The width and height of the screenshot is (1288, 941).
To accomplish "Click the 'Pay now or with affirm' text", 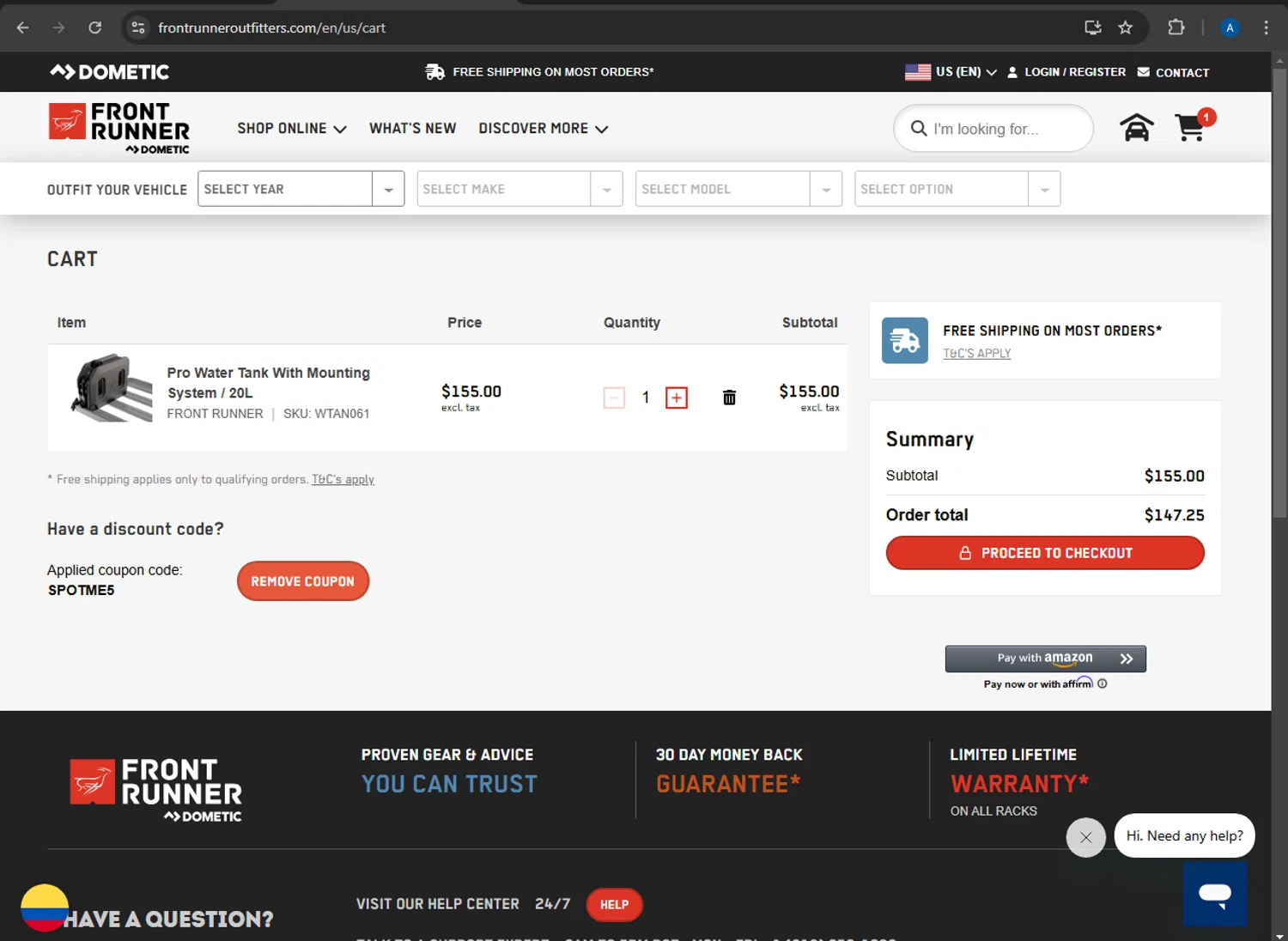I will pyautogui.click(x=1038, y=684).
